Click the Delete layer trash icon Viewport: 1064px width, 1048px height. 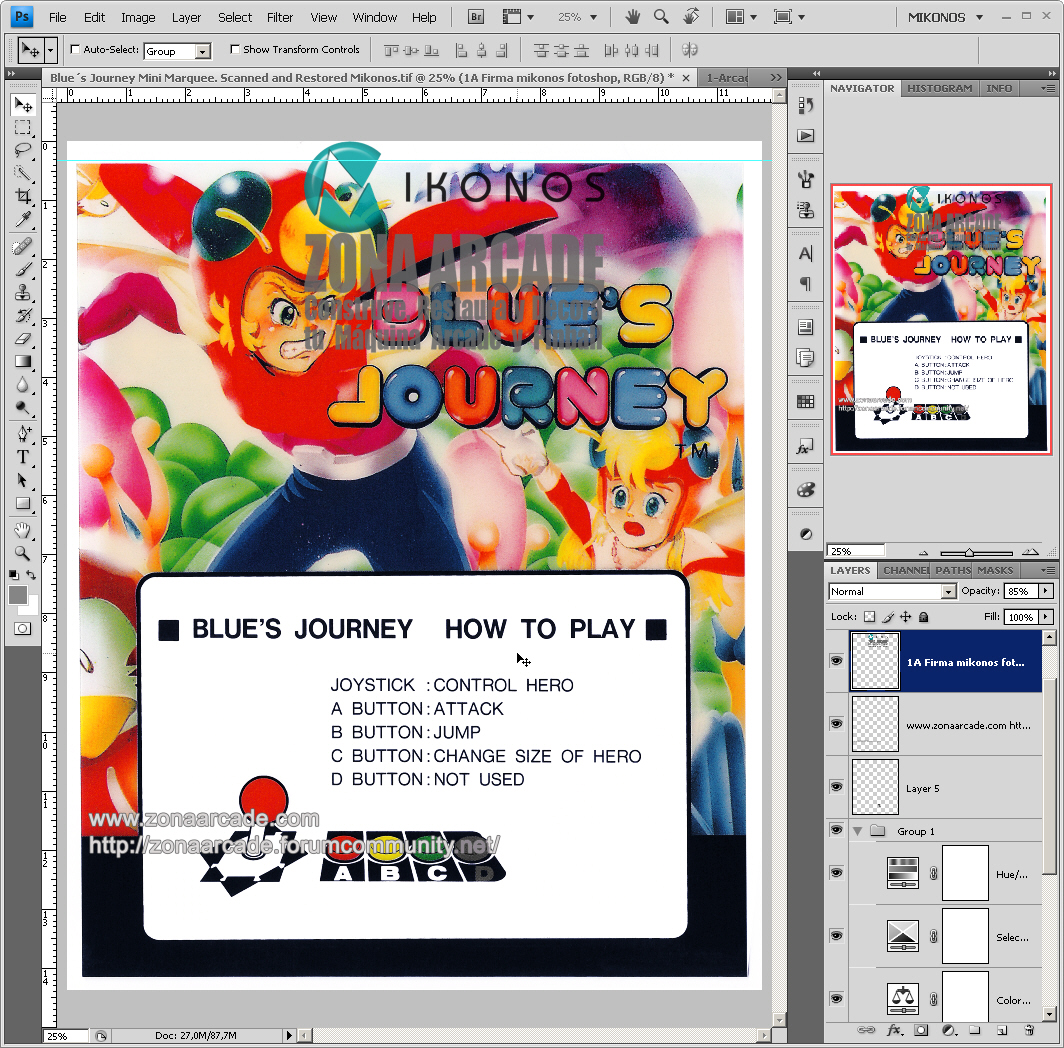pyautogui.click(x=1030, y=1031)
